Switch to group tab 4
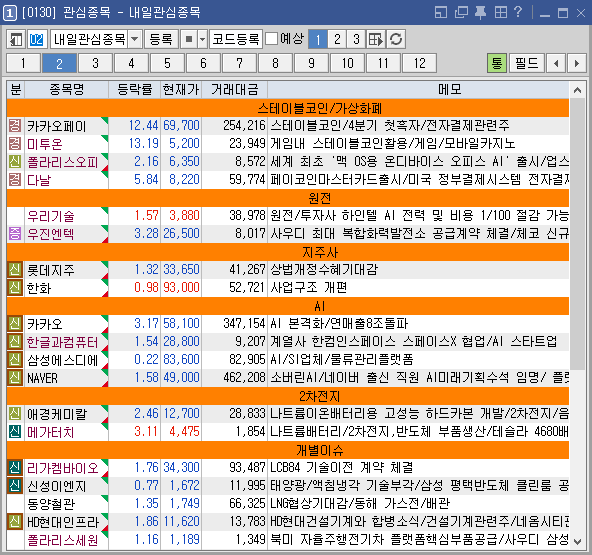 (131, 63)
